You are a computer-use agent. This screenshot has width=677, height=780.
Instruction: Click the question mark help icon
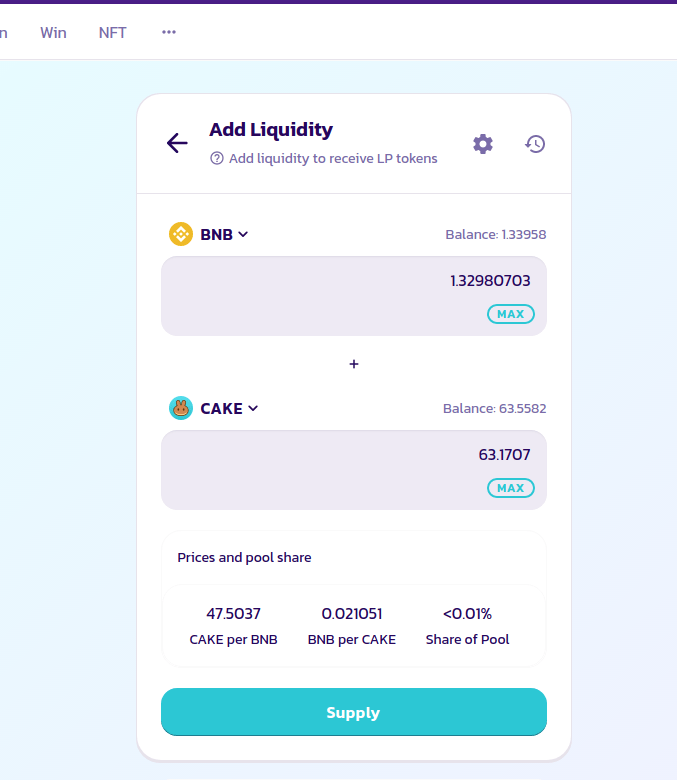click(x=217, y=158)
